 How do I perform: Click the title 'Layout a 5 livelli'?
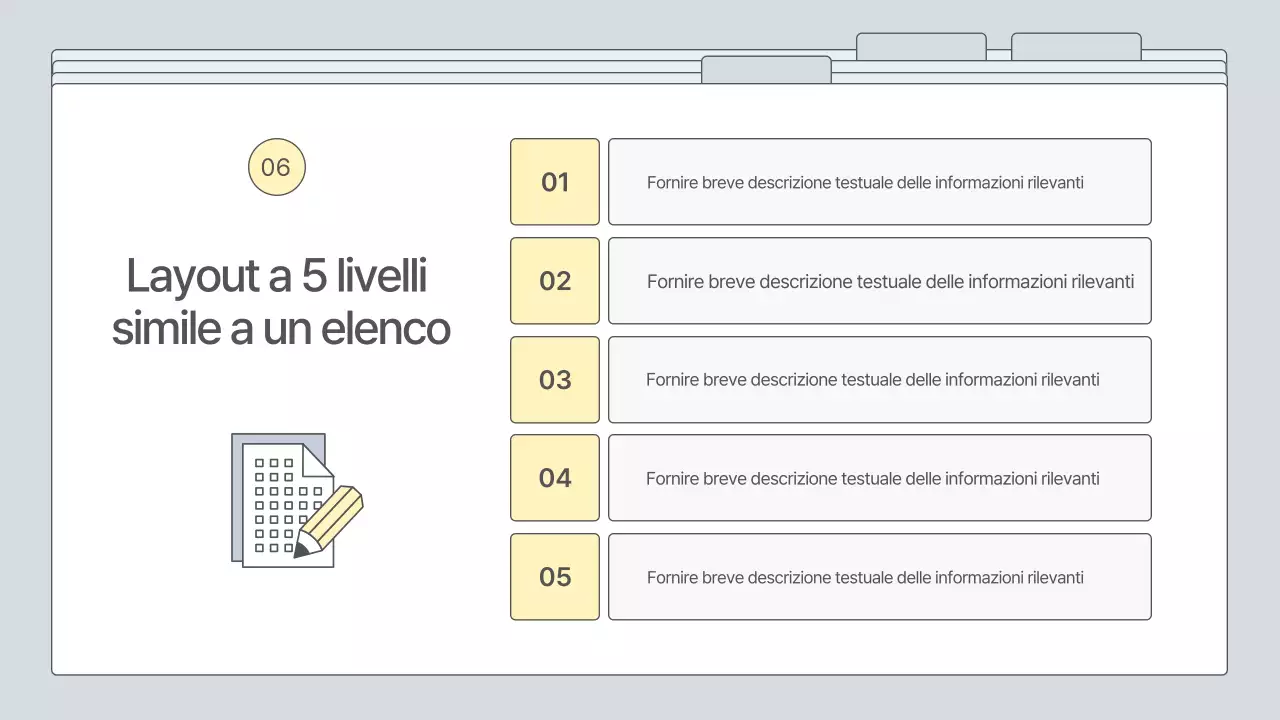(x=277, y=276)
